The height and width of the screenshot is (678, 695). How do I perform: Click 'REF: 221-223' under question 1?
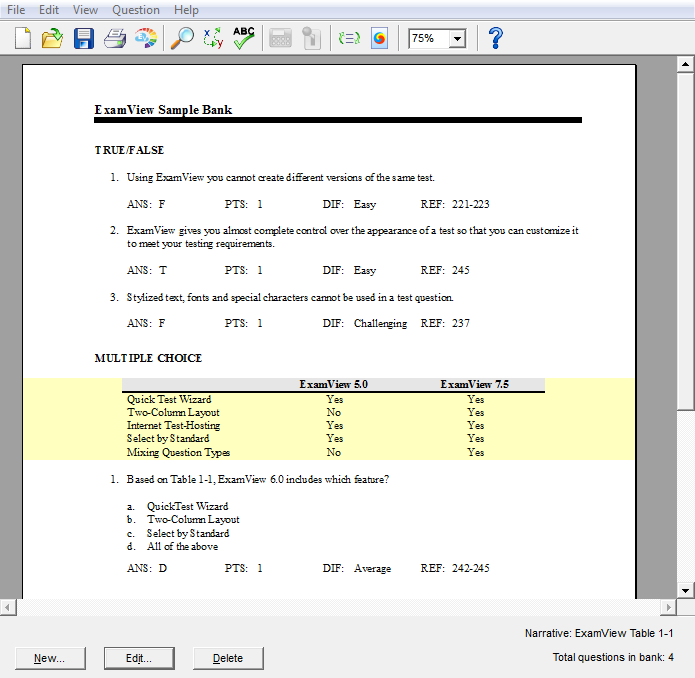[455, 204]
